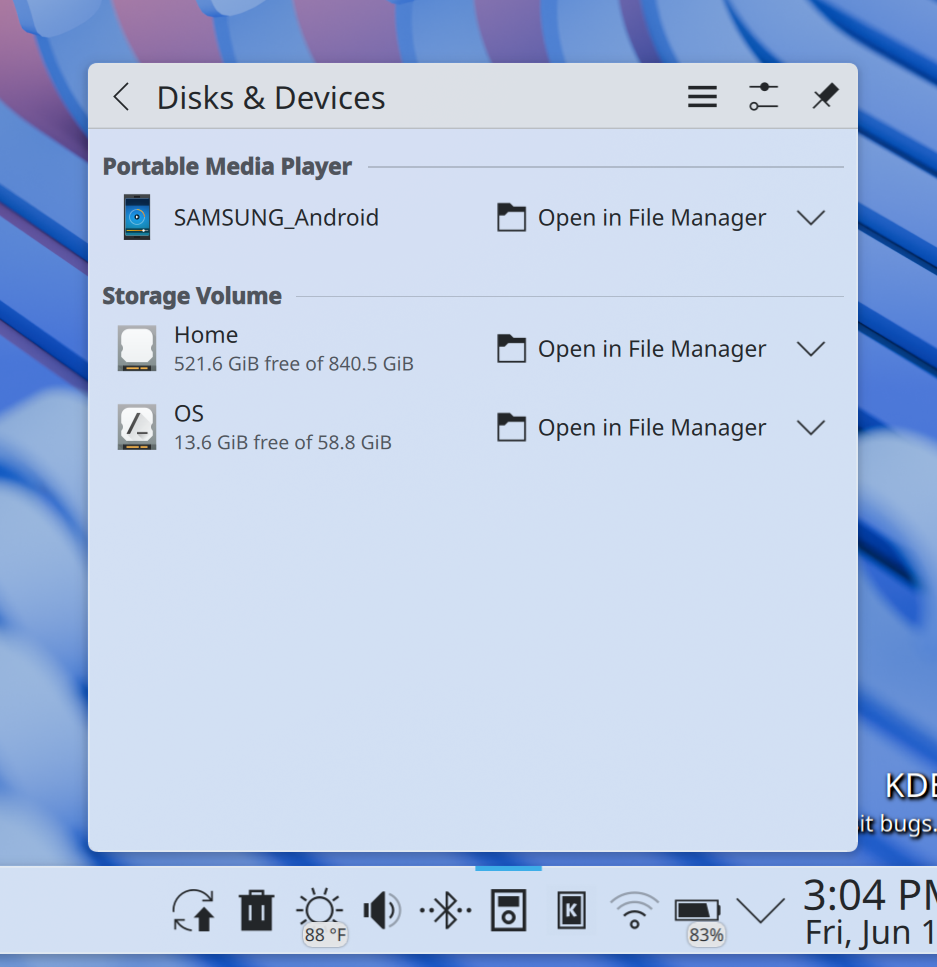
Task: Open the weather widget showing 88 °F
Action: [320, 915]
